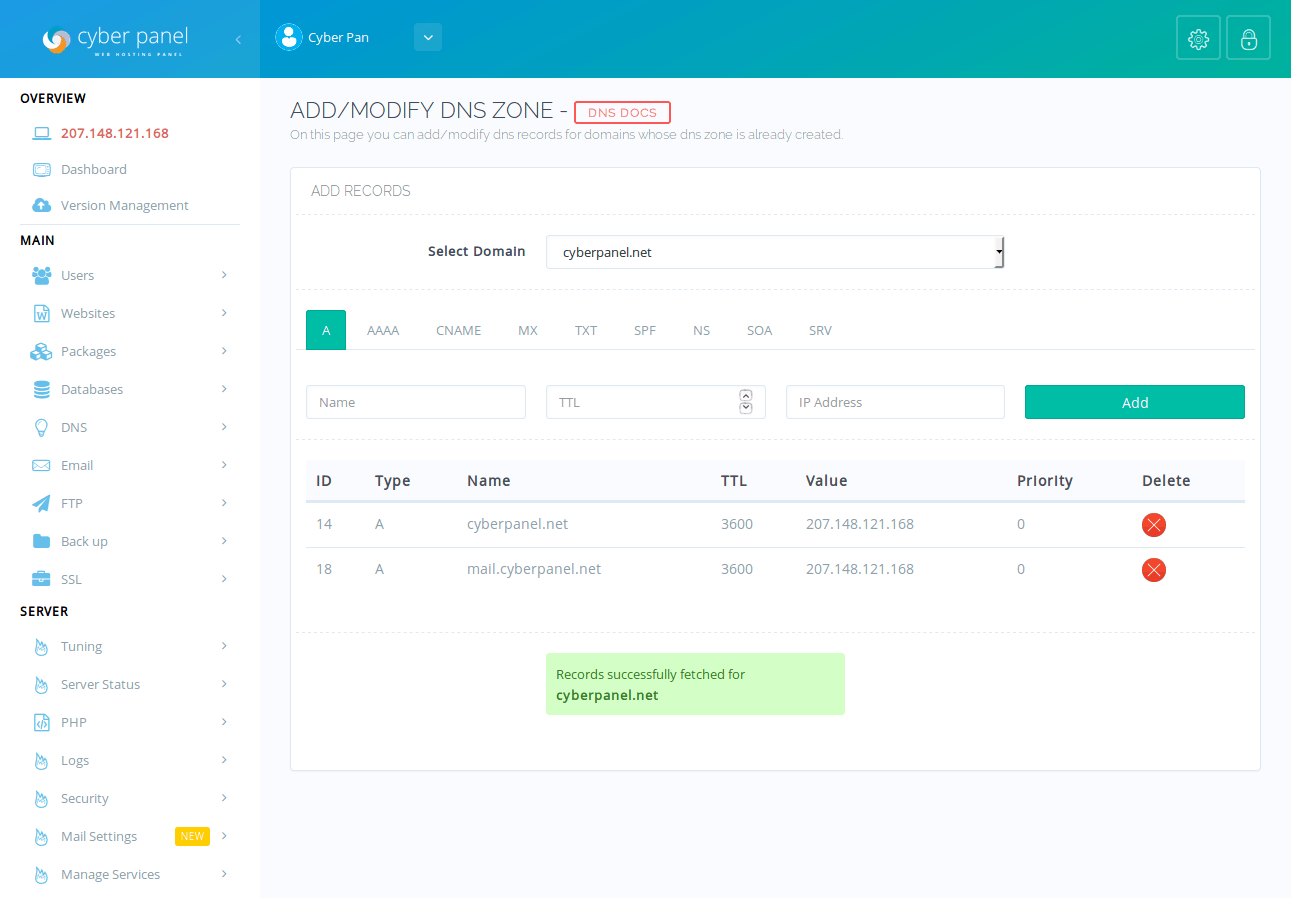Switch to the NS record tab
1291x898 pixels.
(702, 330)
